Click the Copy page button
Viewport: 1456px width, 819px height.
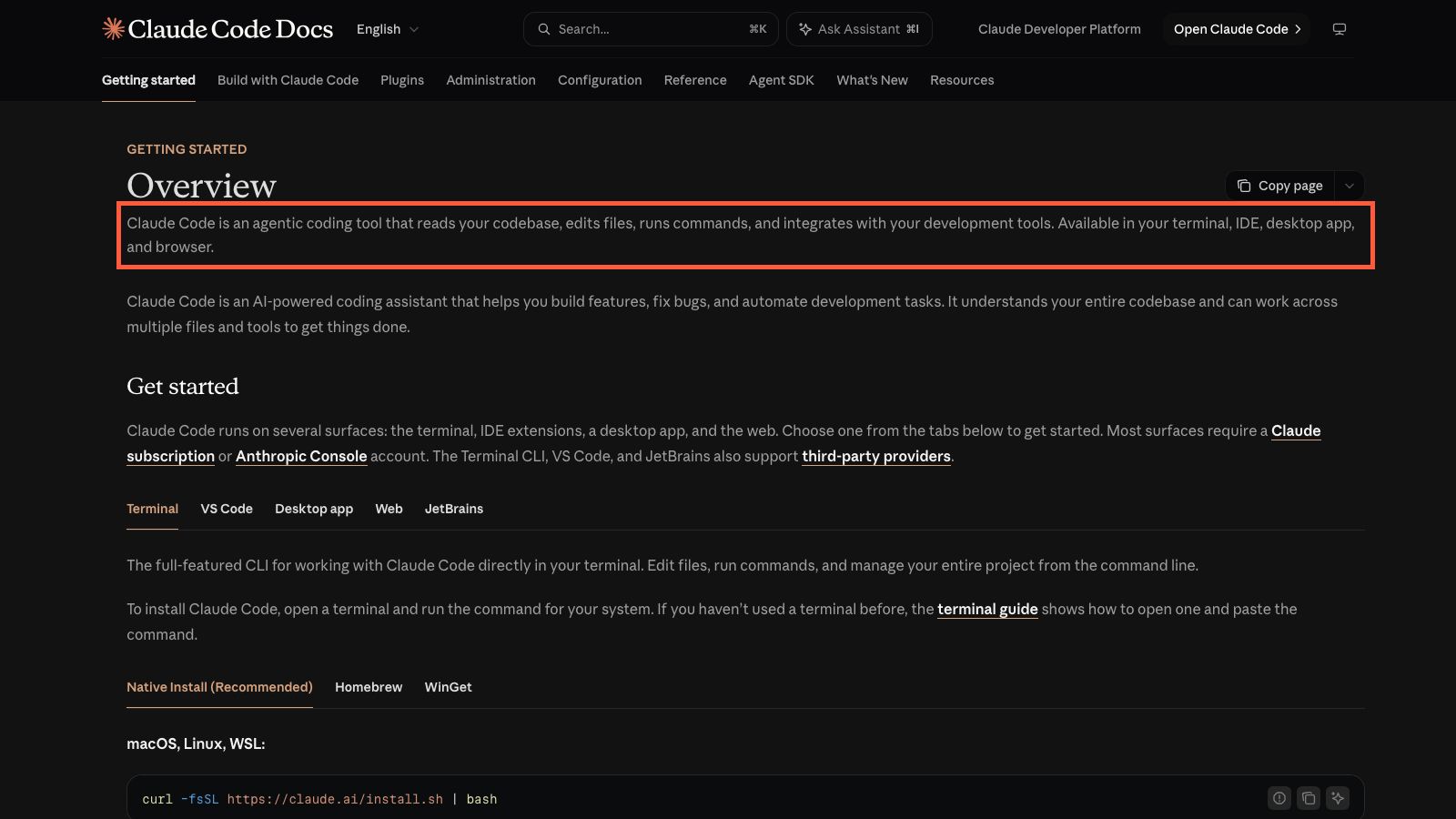[x=1279, y=186]
